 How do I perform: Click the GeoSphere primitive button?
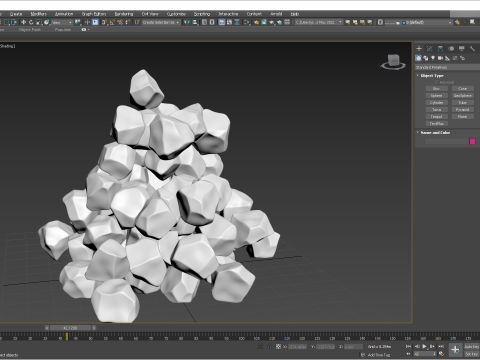click(462, 96)
